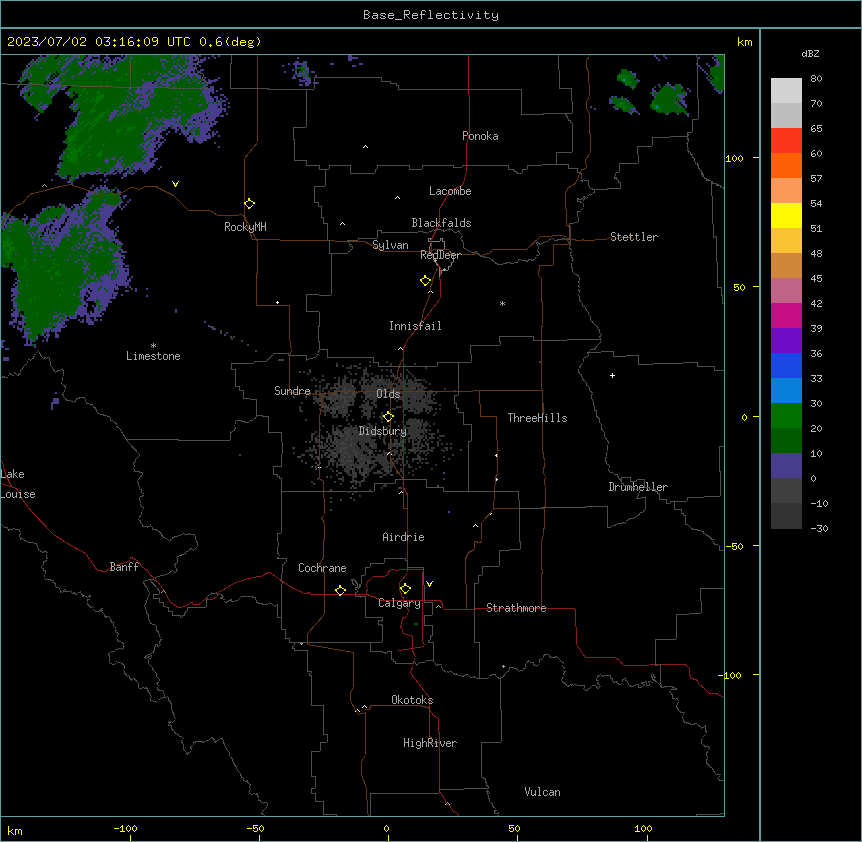Click the white plus marker north of Drumheller

point(612,375)
